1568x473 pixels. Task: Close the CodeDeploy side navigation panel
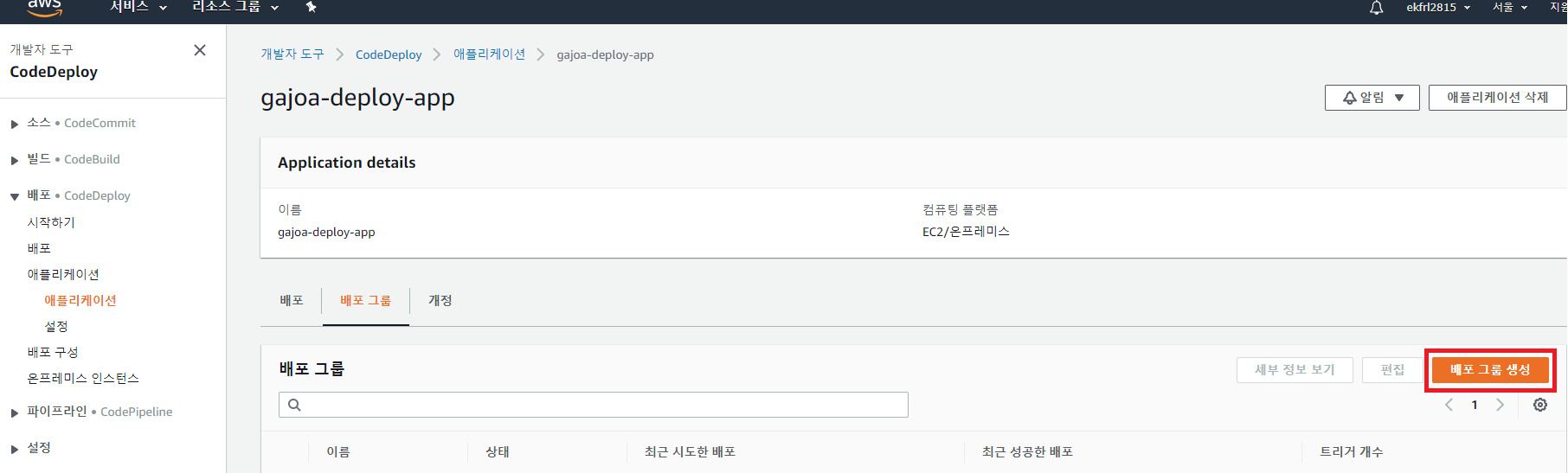pyautogui.click(x=200, y=50)
